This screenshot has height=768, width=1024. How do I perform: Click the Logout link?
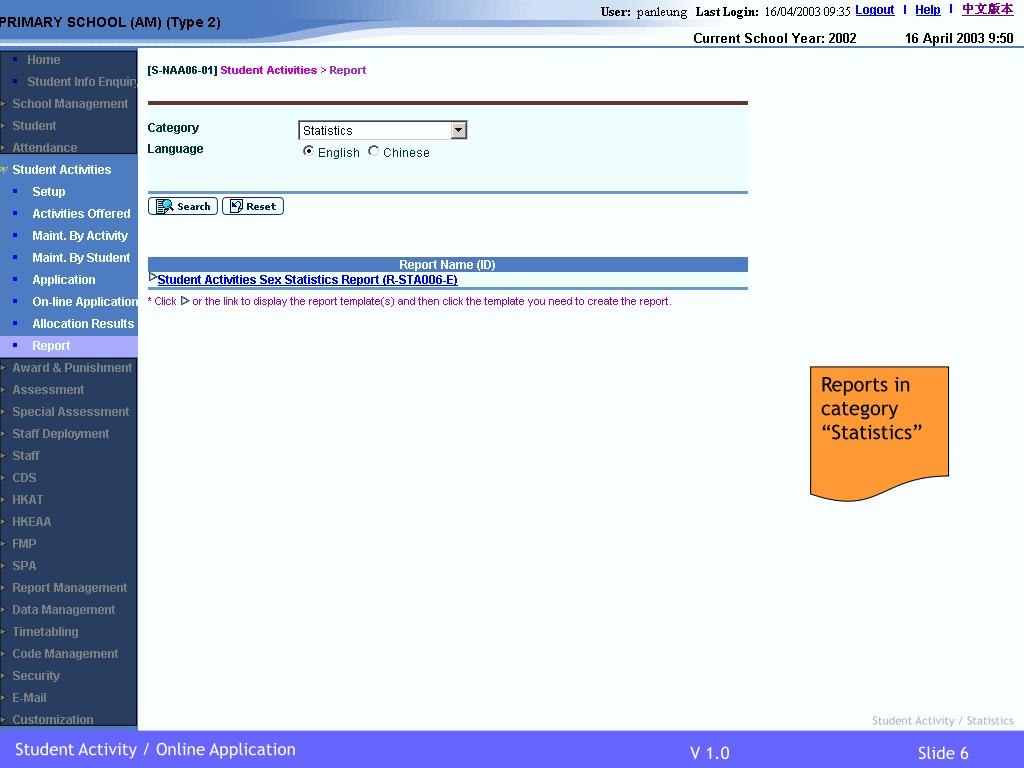[874, 10]
